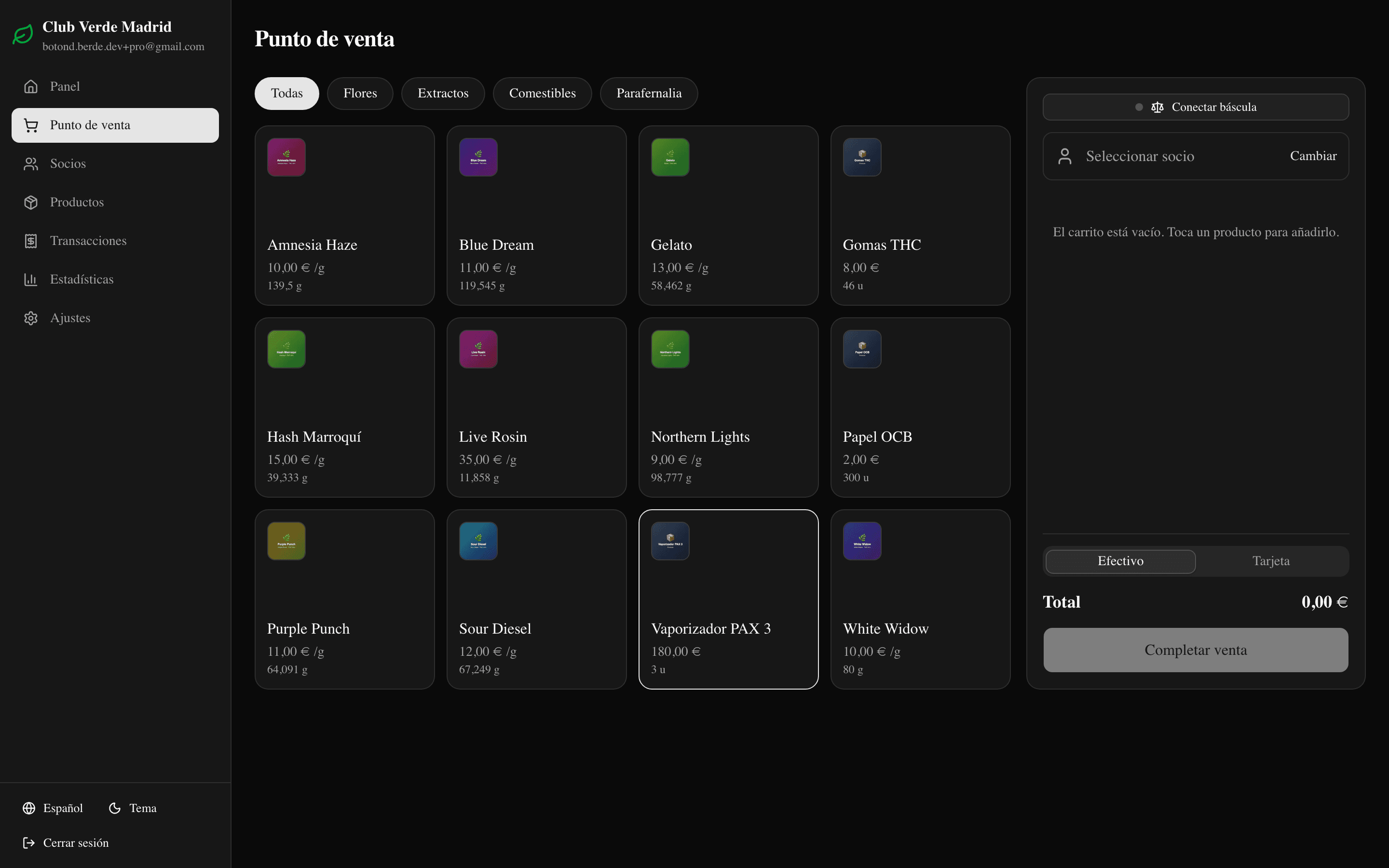
Task: Filter products by Extractos tab
Action: [443, 94]
